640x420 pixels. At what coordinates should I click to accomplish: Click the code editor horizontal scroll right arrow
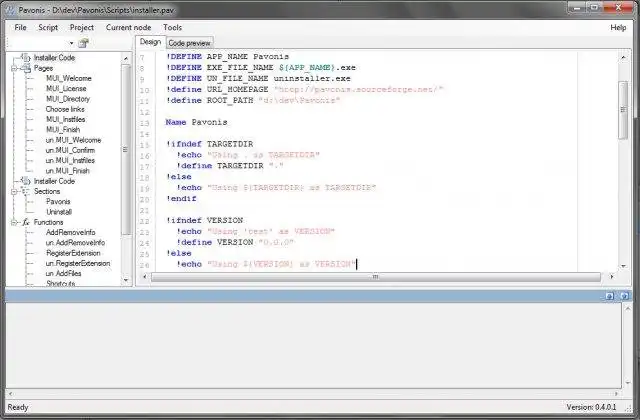click(x=612, y=276)
